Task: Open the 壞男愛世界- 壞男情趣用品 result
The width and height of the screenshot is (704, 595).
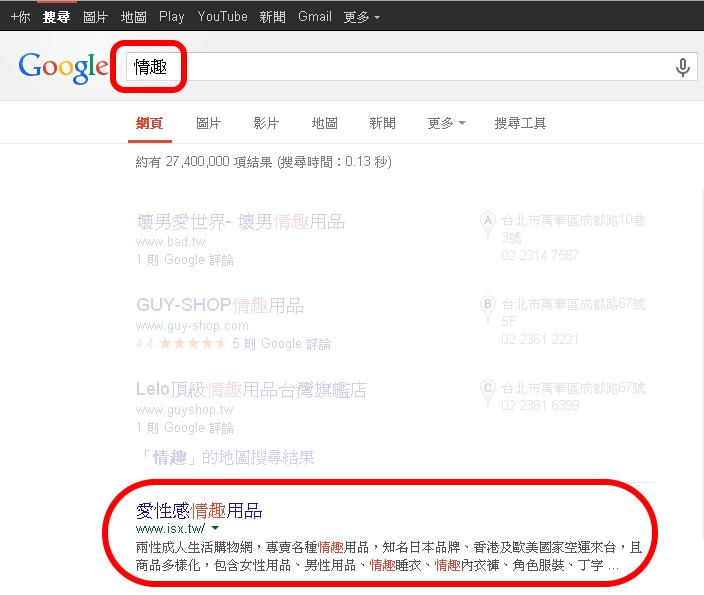Action: click(x=241, y=222)
